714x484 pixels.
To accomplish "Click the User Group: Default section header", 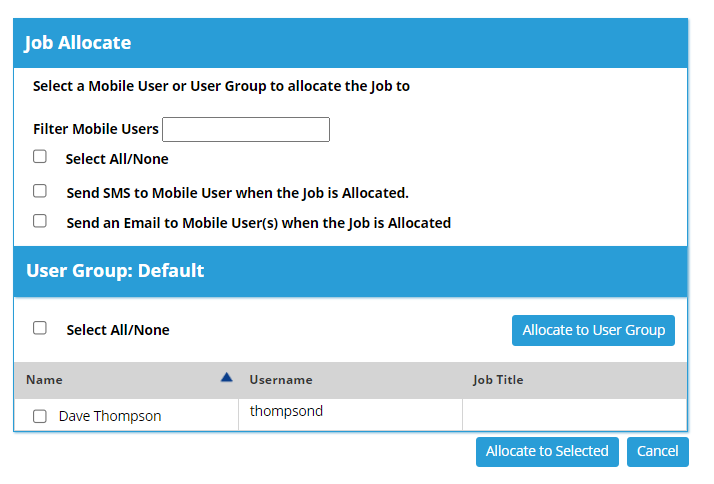I will (350, 271).
